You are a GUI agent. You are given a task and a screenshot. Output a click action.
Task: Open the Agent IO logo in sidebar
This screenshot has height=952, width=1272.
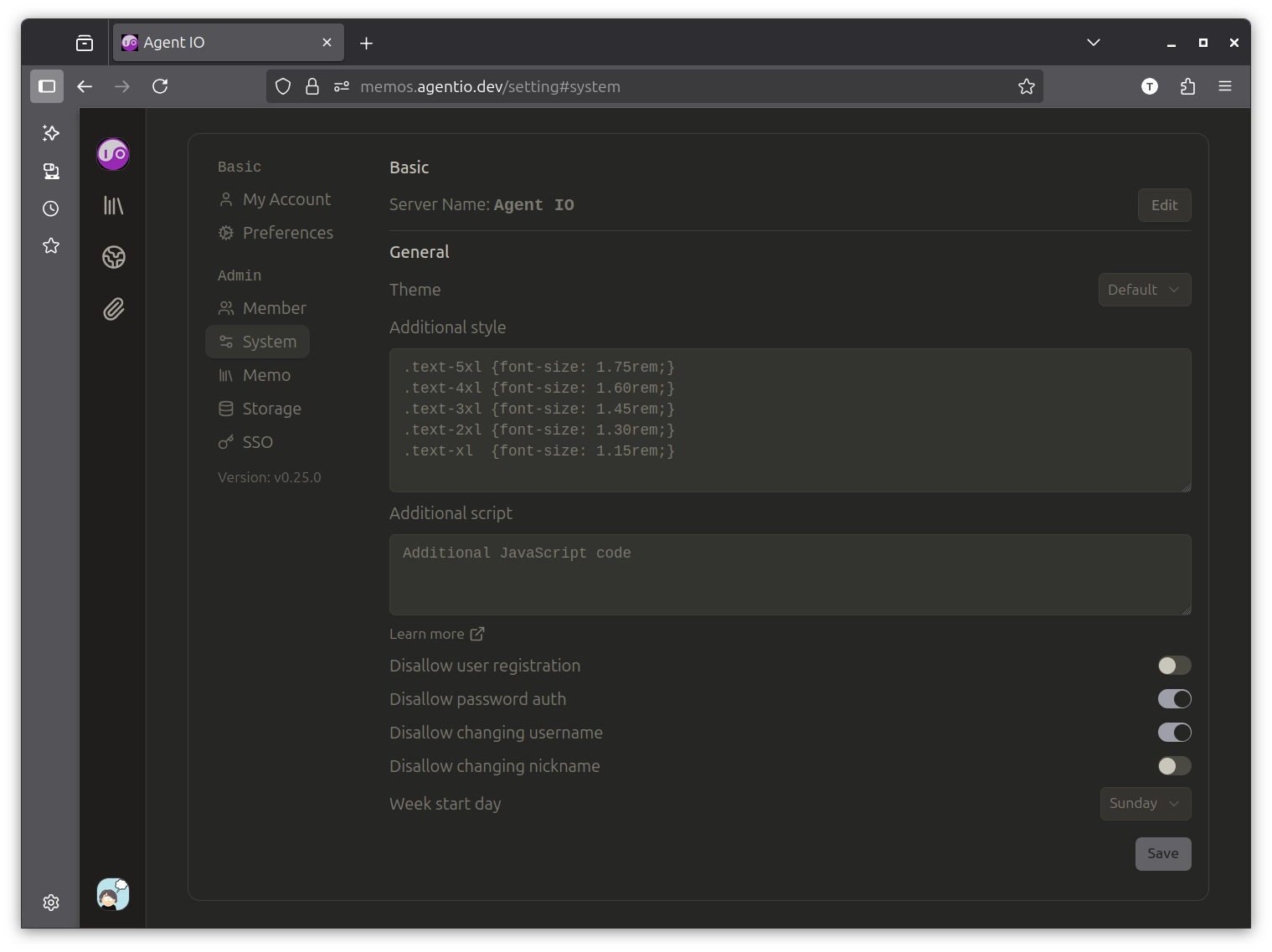tap(113, 154)
